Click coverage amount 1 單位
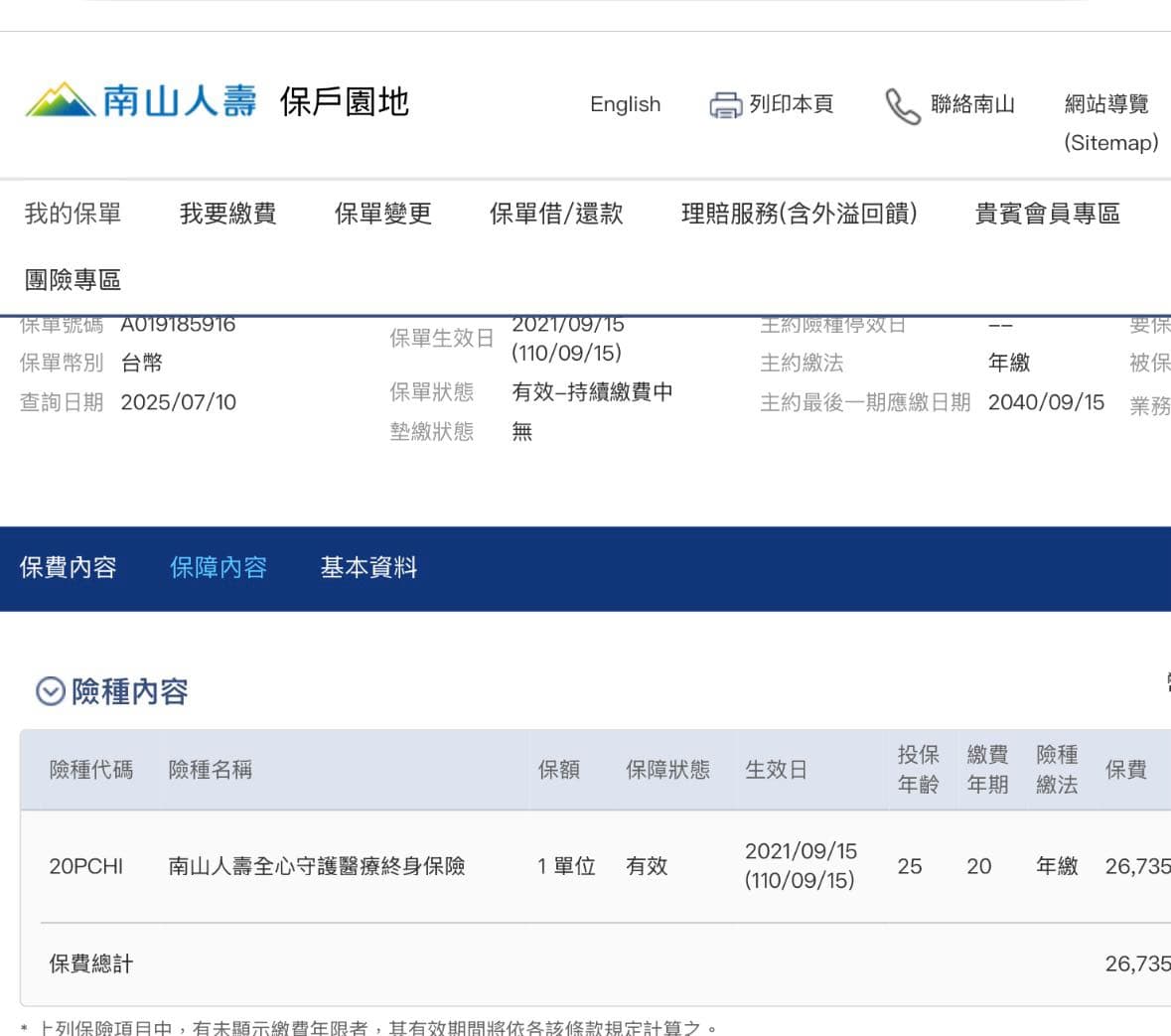This screenshot has width=1171, height=1036. 566,866
